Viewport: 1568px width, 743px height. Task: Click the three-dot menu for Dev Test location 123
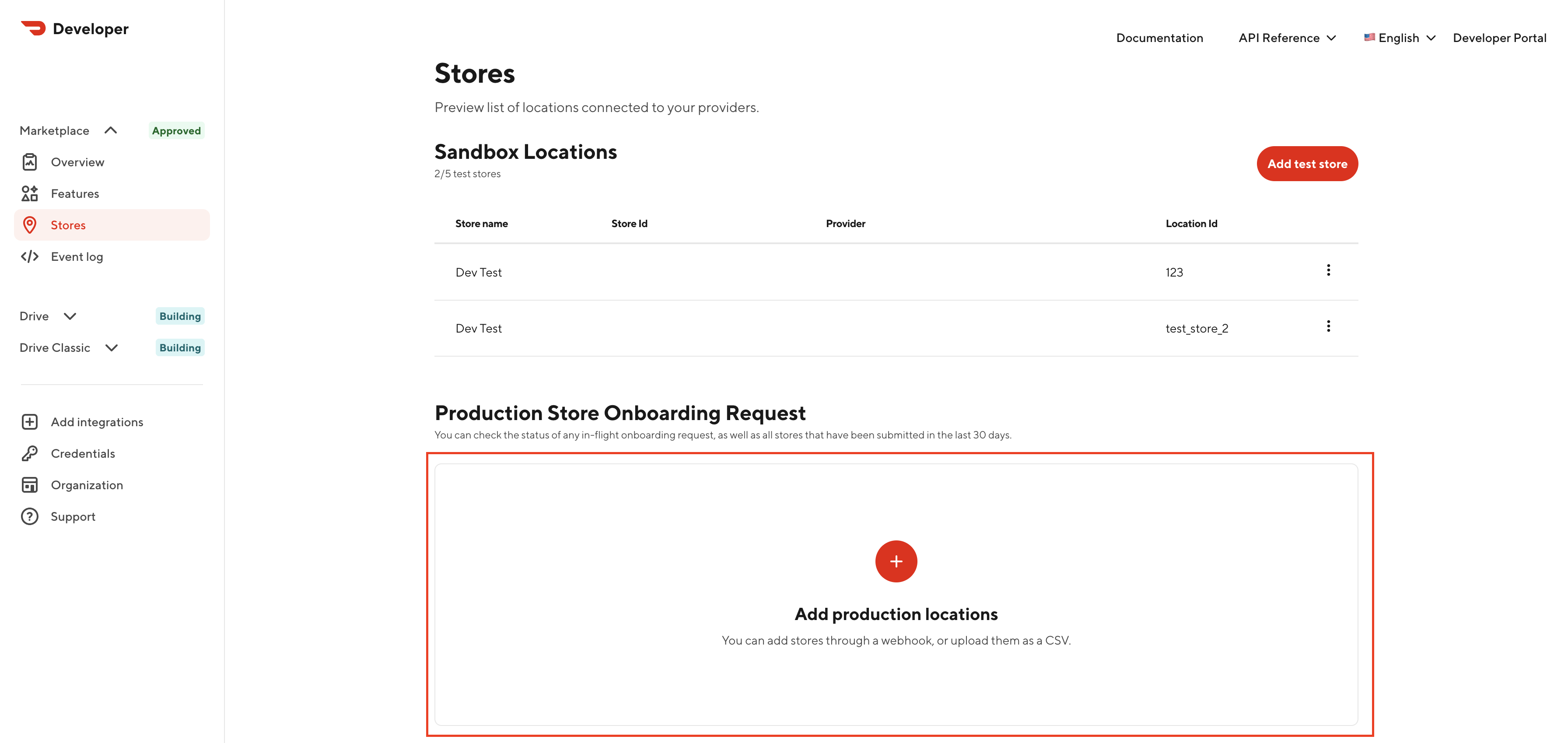pyautogui.click(x=1328, y=270)
